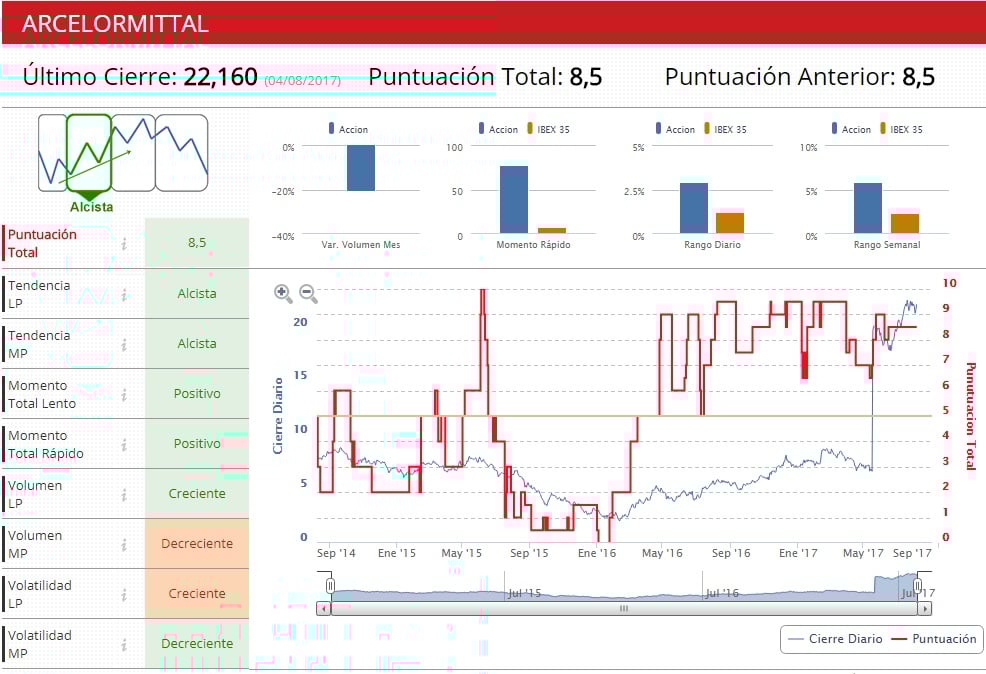Click the navigator scrollbar left arrow
This screenshot has height=674, width=986.
323,609
